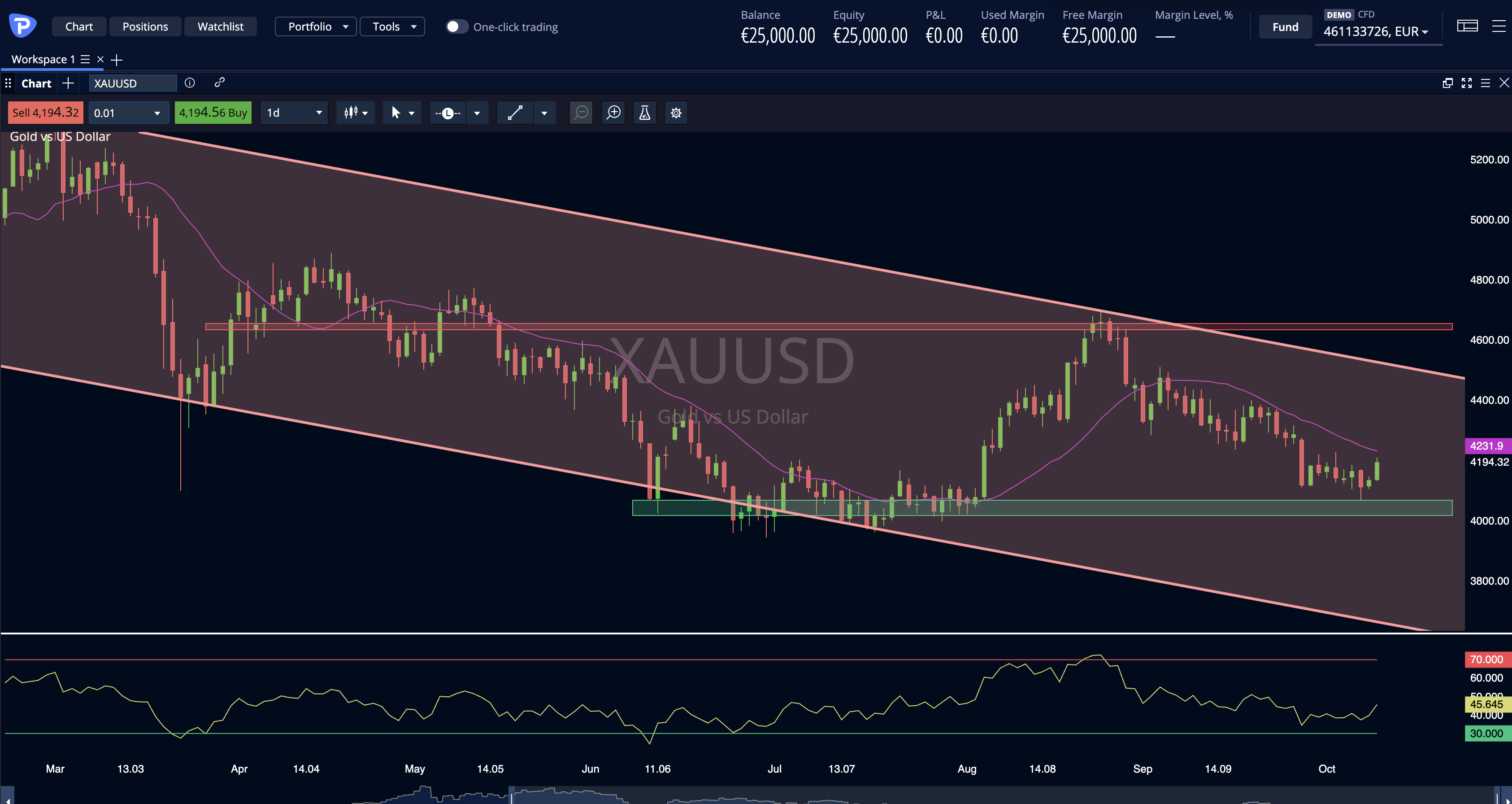This screenshot has width=1512, height=804.
Task: Open the Portfolio dropdown menu
Action: click(316, 26)
